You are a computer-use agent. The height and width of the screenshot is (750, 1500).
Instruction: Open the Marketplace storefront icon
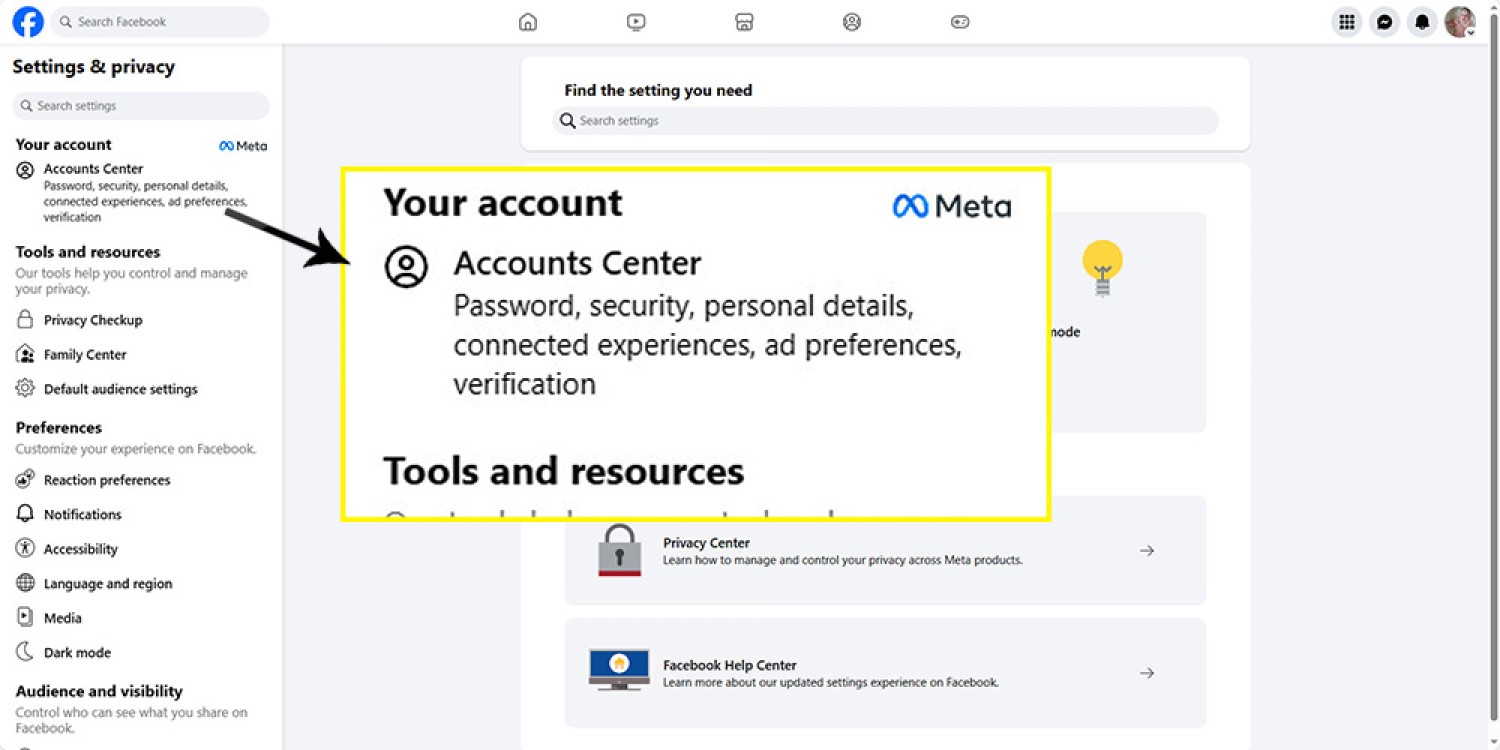pyautogui.click(x=744, y=22)
